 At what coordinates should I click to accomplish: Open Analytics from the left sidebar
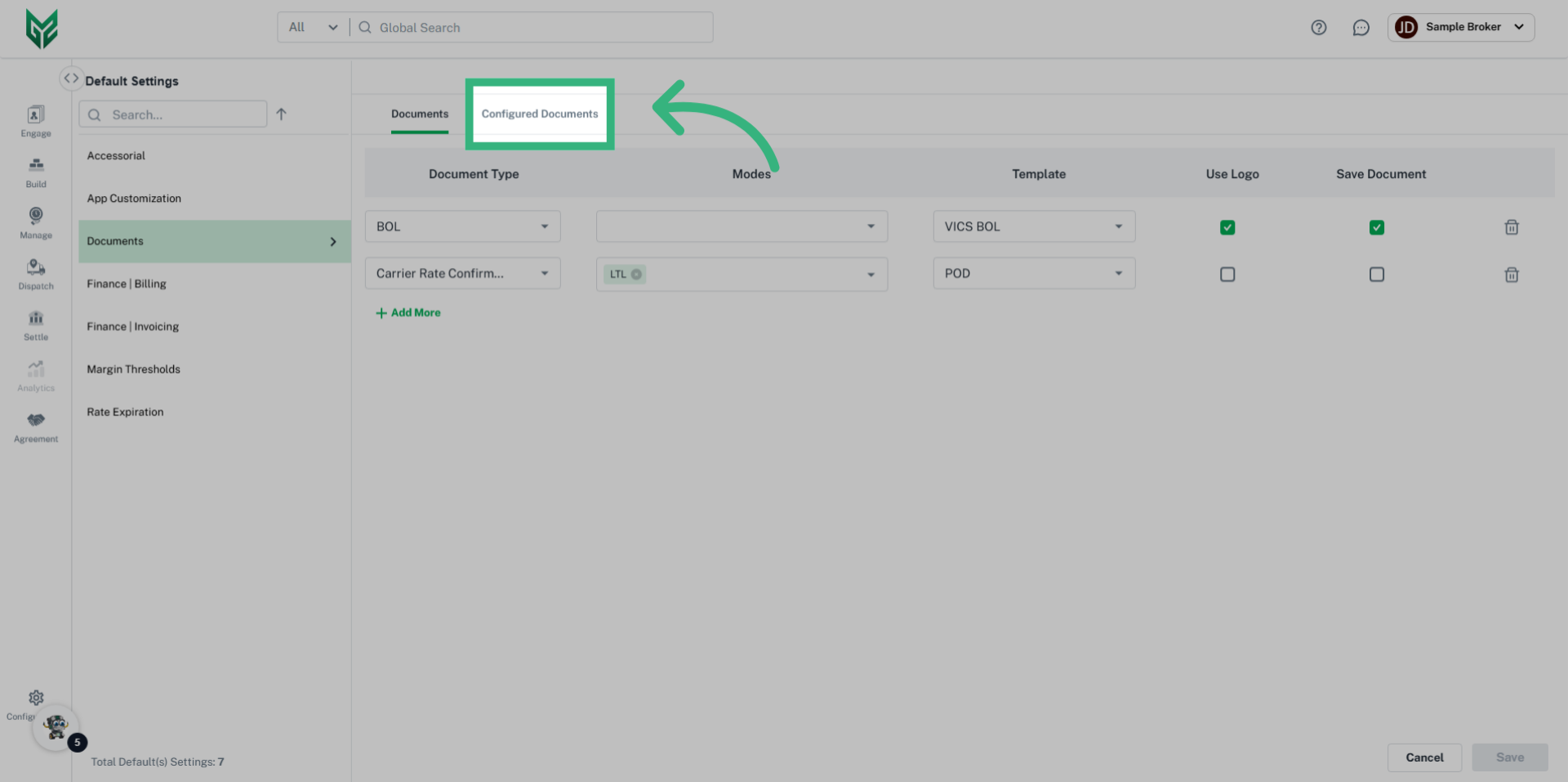[35, 376]
